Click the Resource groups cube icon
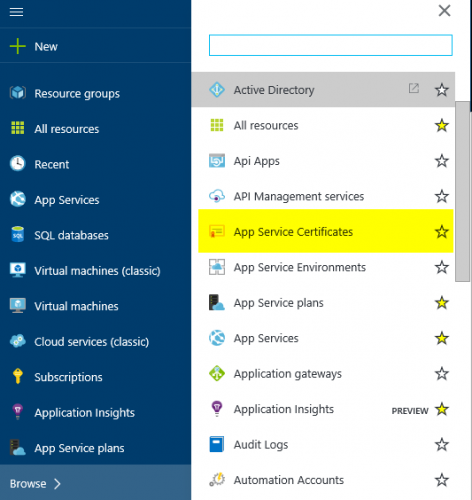The width and height of the screenshot is (472, 500). tap(18, 93)
